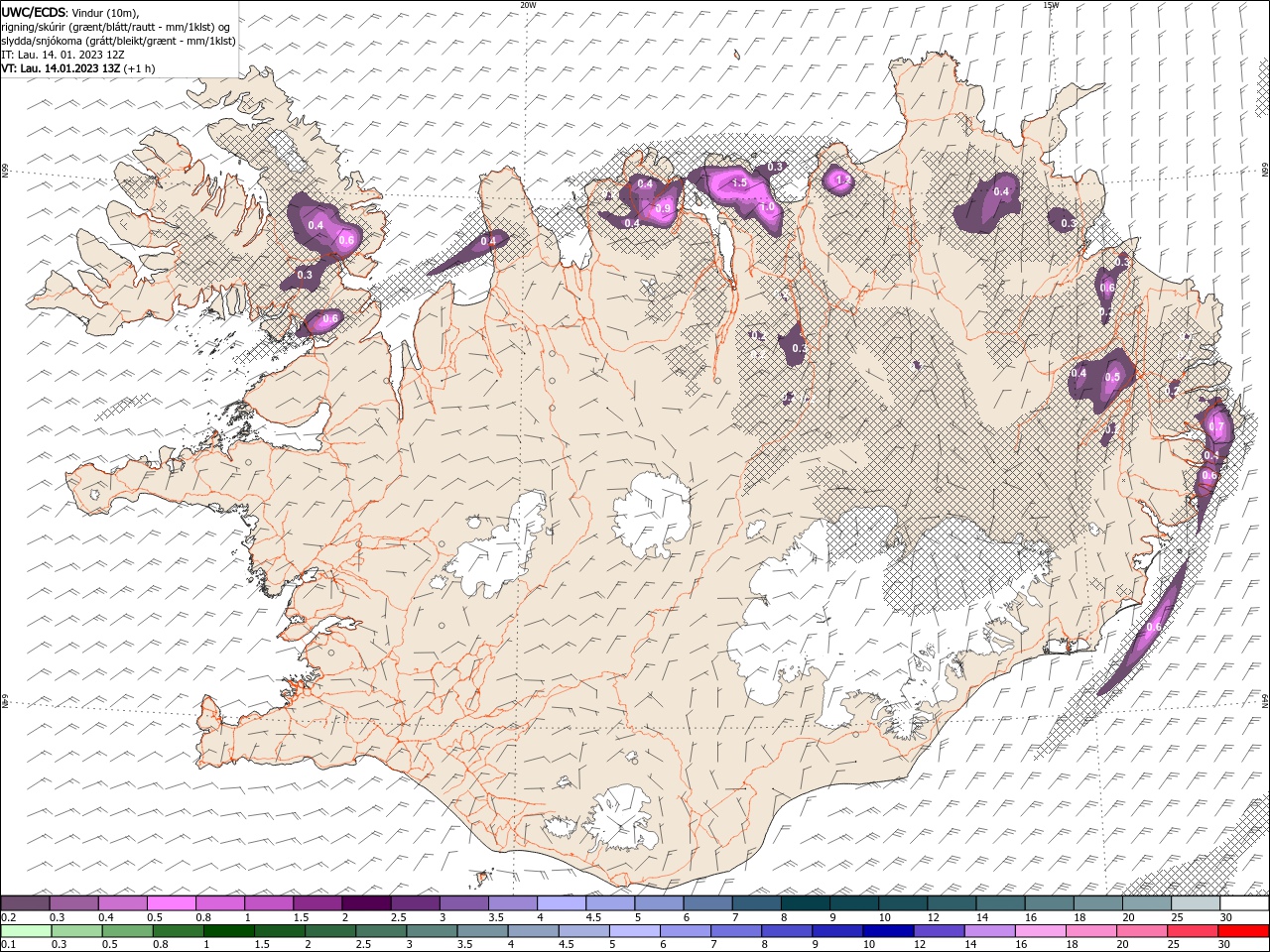The width and height of the screenshot is (1270, 952).
Task: Click the 20W longitude label at the top edge
Action: [529, 5]
